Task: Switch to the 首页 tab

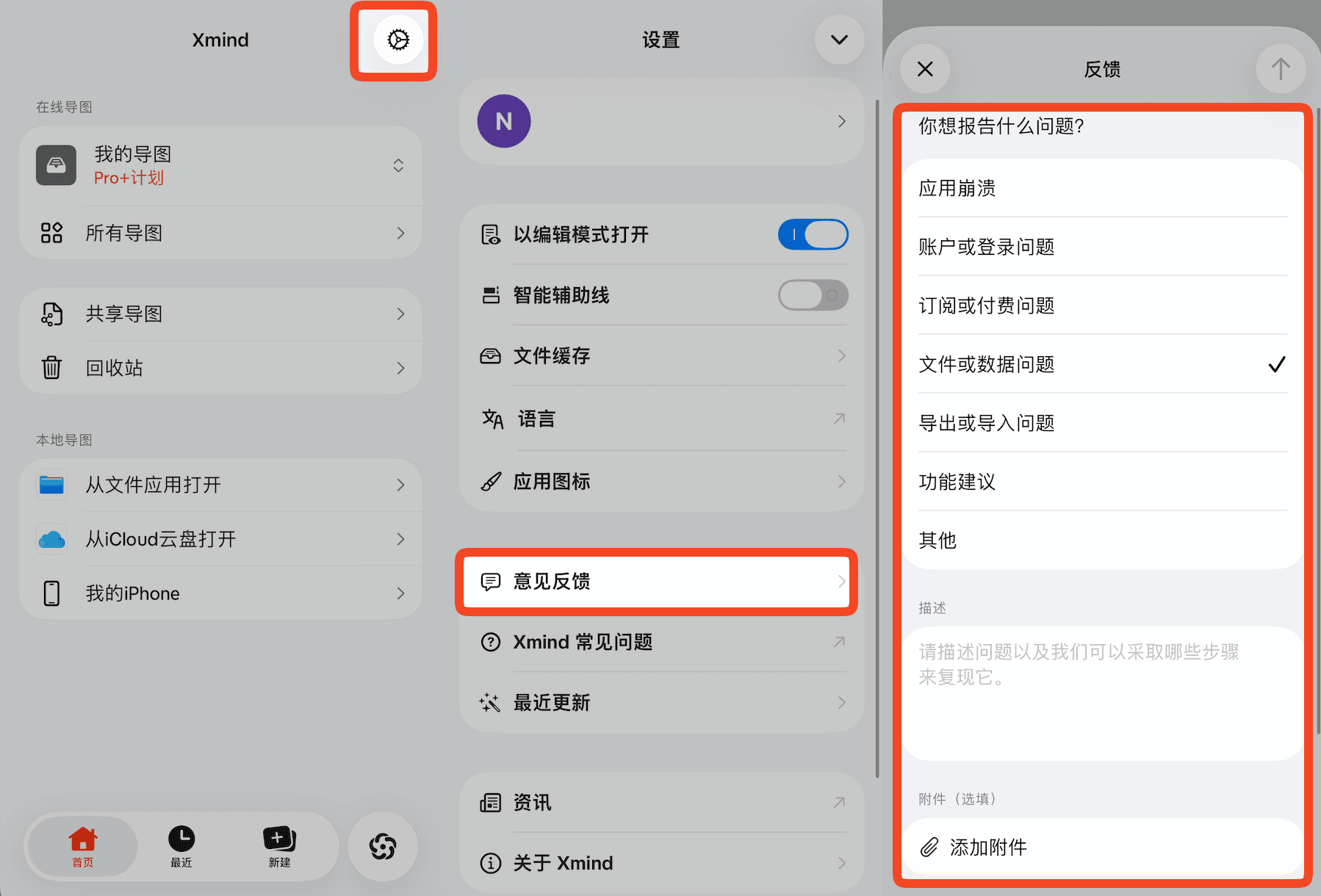Action: (x=83, y=847)
